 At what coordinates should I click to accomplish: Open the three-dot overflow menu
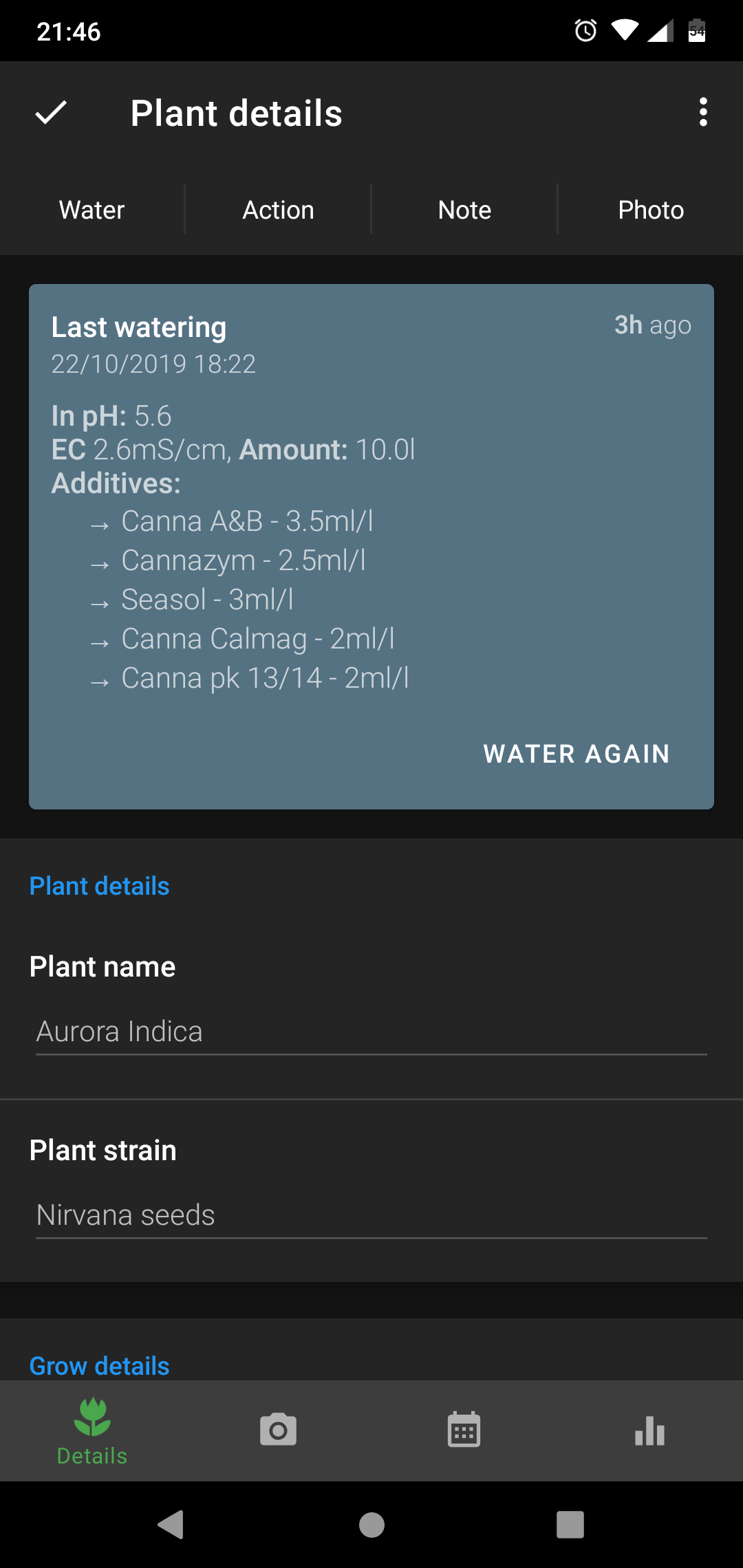(702, 112)
